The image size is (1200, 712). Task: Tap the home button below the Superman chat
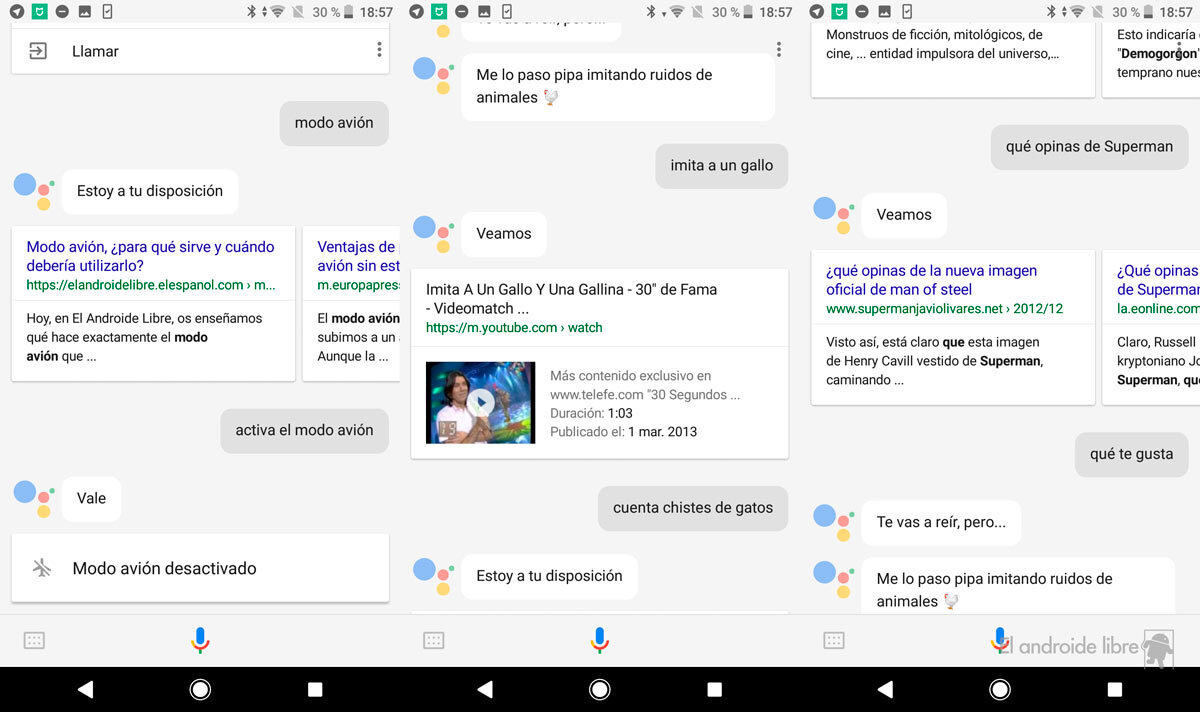1000,689
